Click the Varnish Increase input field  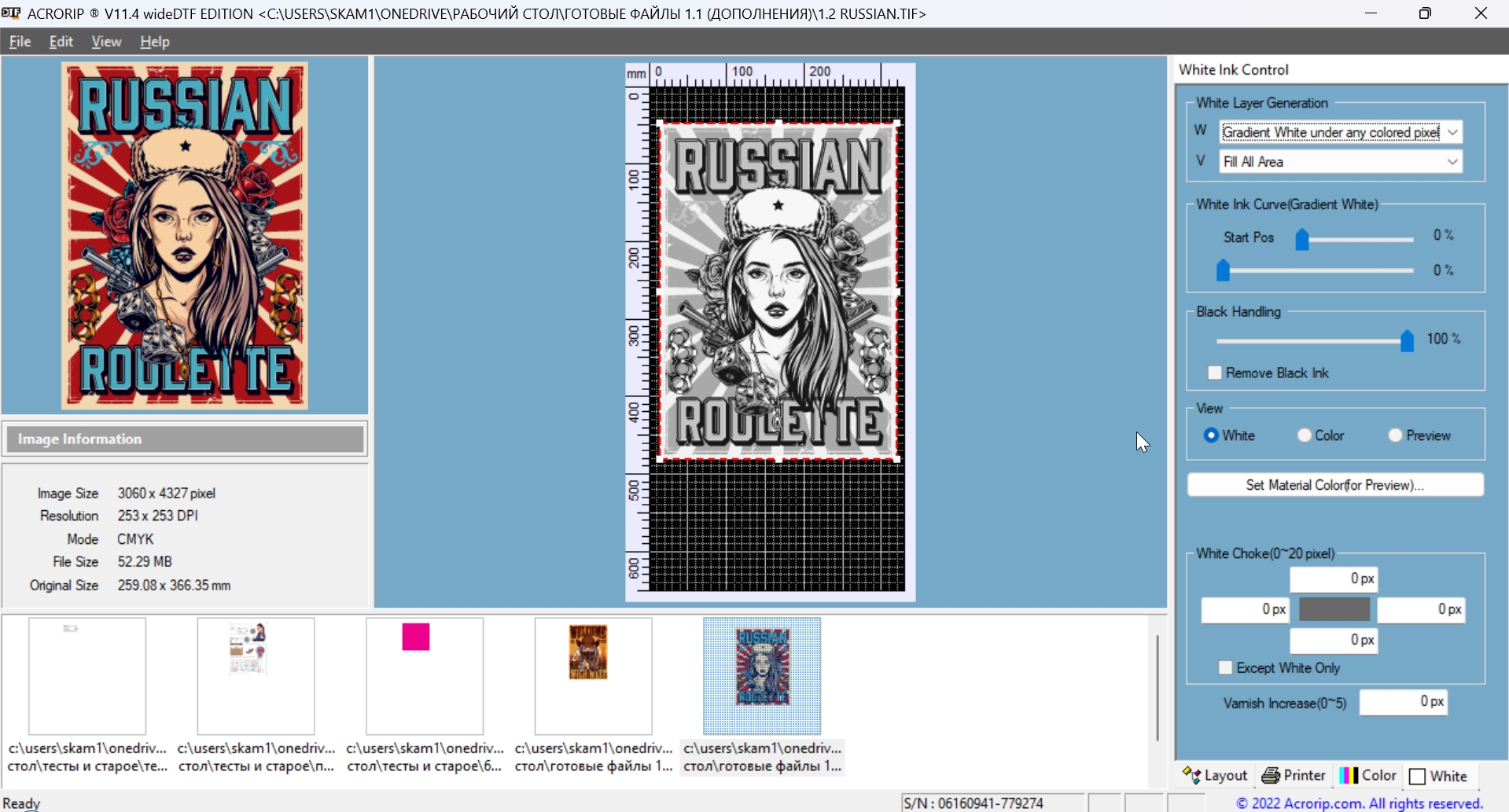pos(1403,702)
